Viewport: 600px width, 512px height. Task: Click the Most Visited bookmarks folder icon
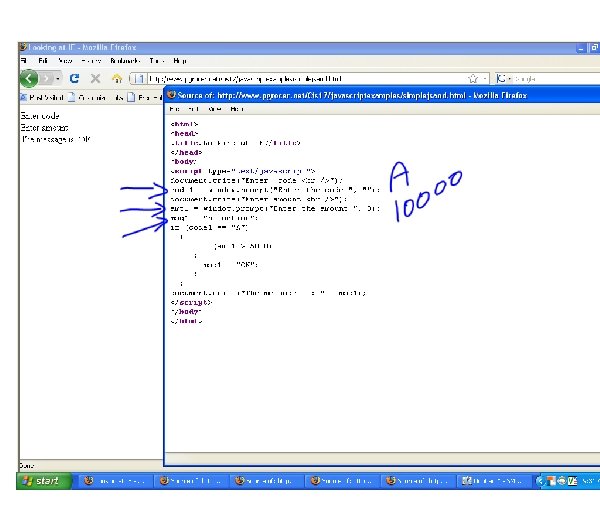pos(24,97)
